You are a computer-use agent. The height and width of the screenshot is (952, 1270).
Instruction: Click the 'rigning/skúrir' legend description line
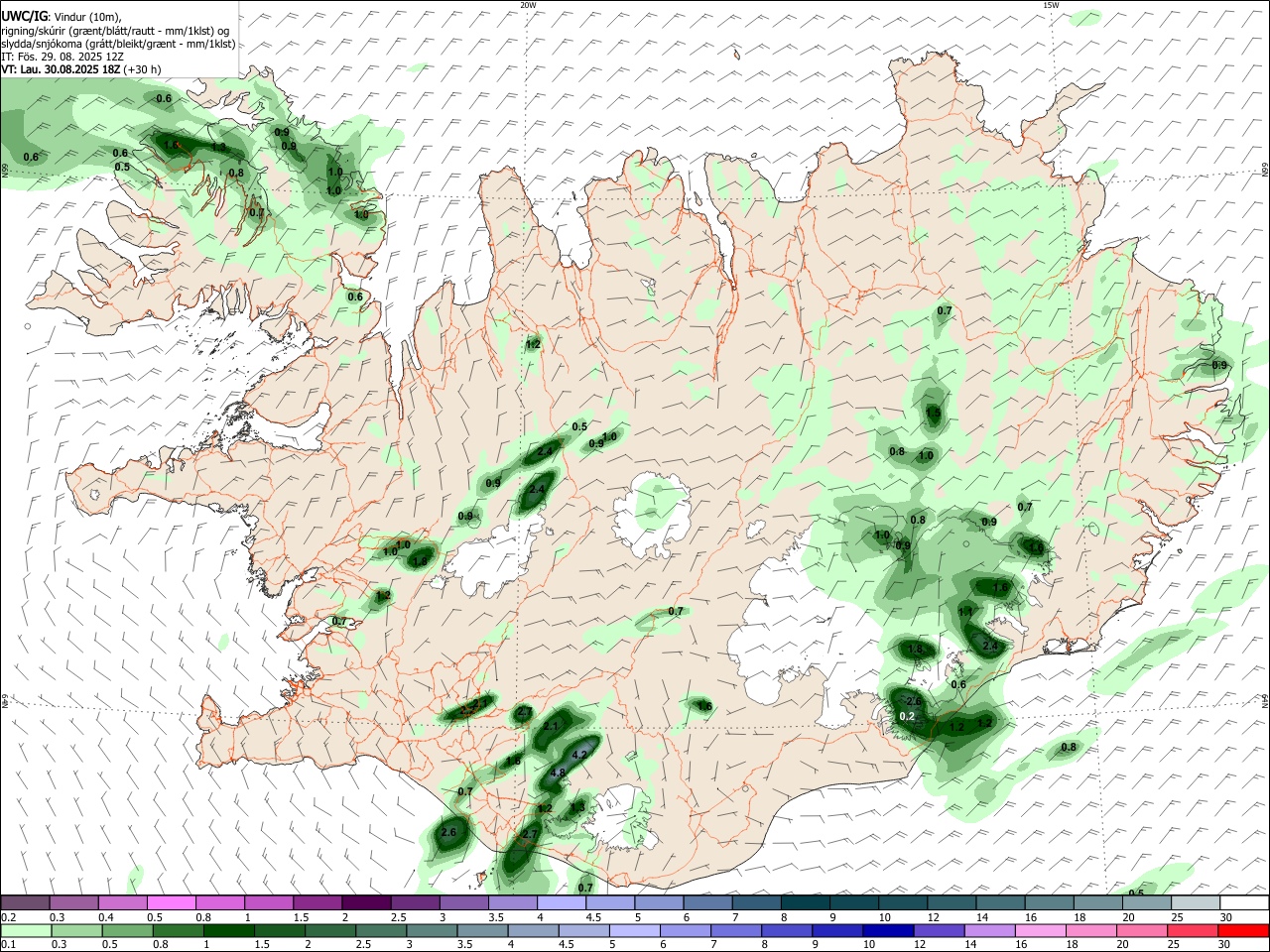pos(114,31)
